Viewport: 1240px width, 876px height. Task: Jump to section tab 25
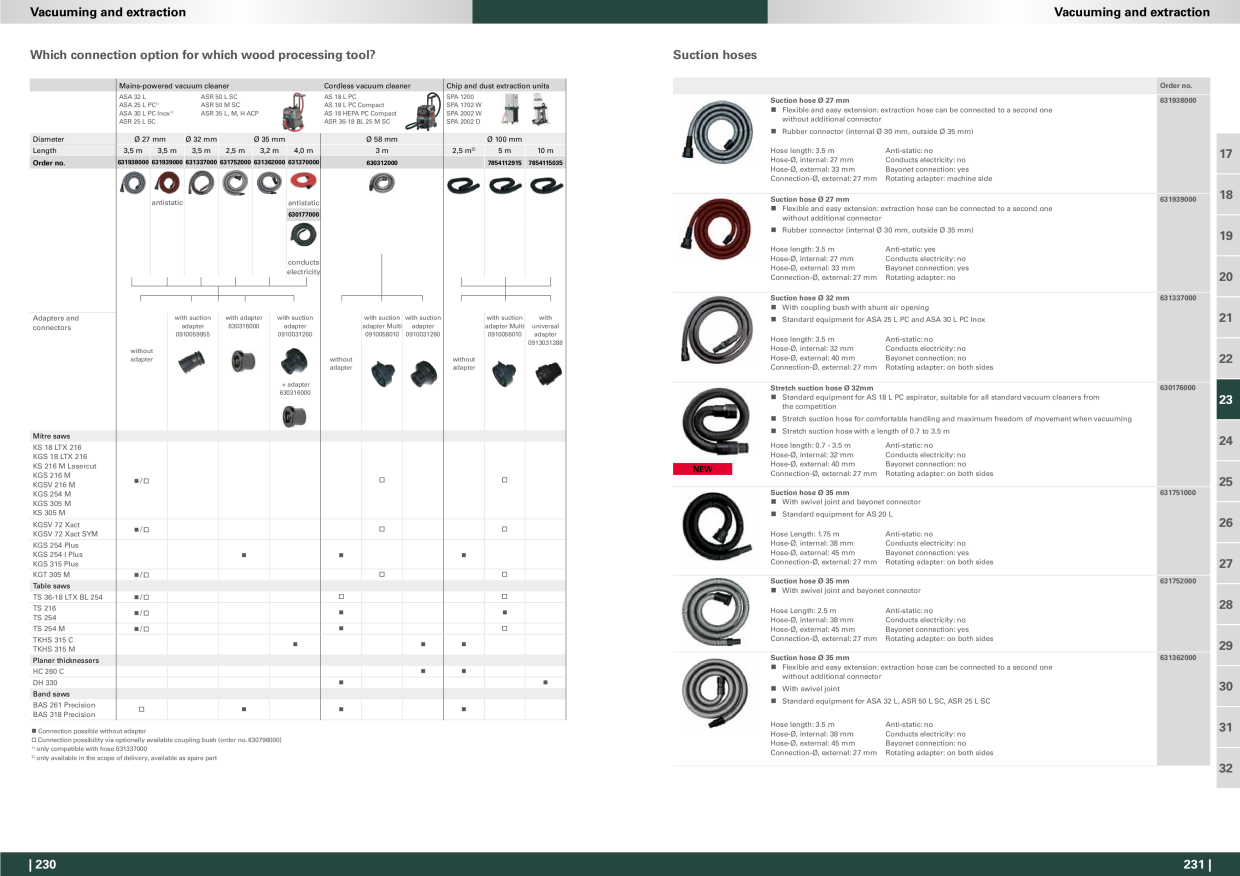pyautogui.click(x=1227, y=482)
